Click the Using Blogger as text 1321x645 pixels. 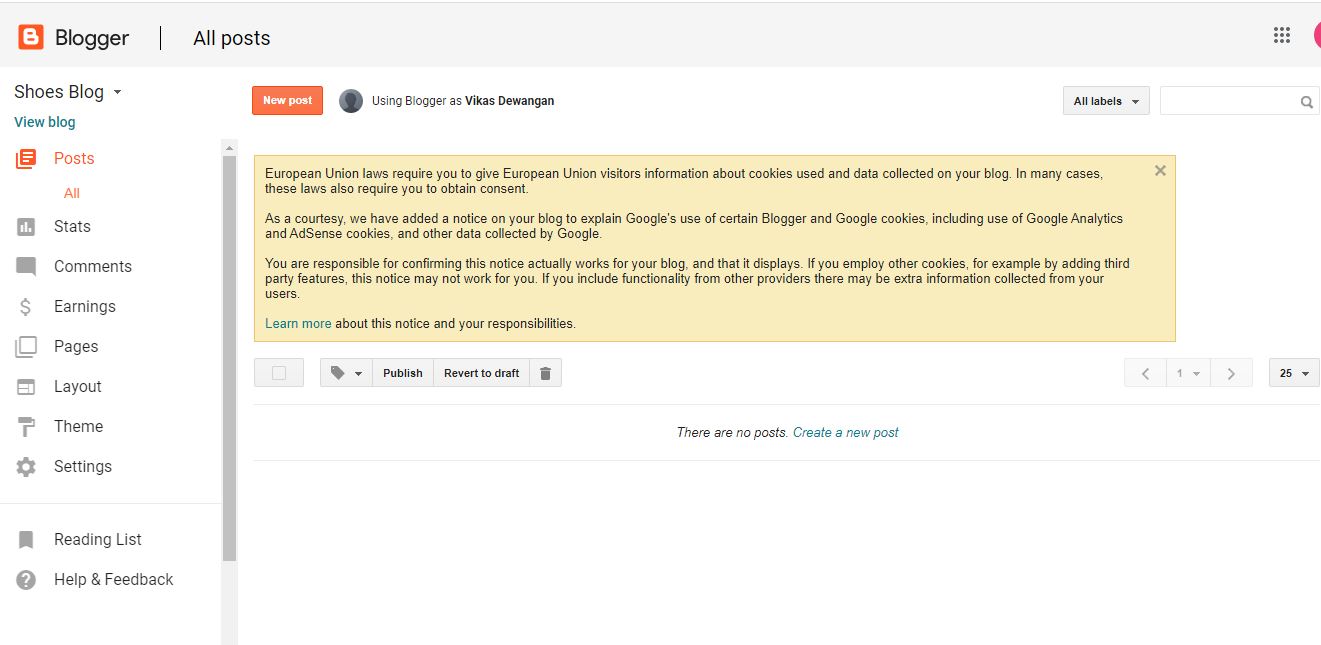[417, 101]
